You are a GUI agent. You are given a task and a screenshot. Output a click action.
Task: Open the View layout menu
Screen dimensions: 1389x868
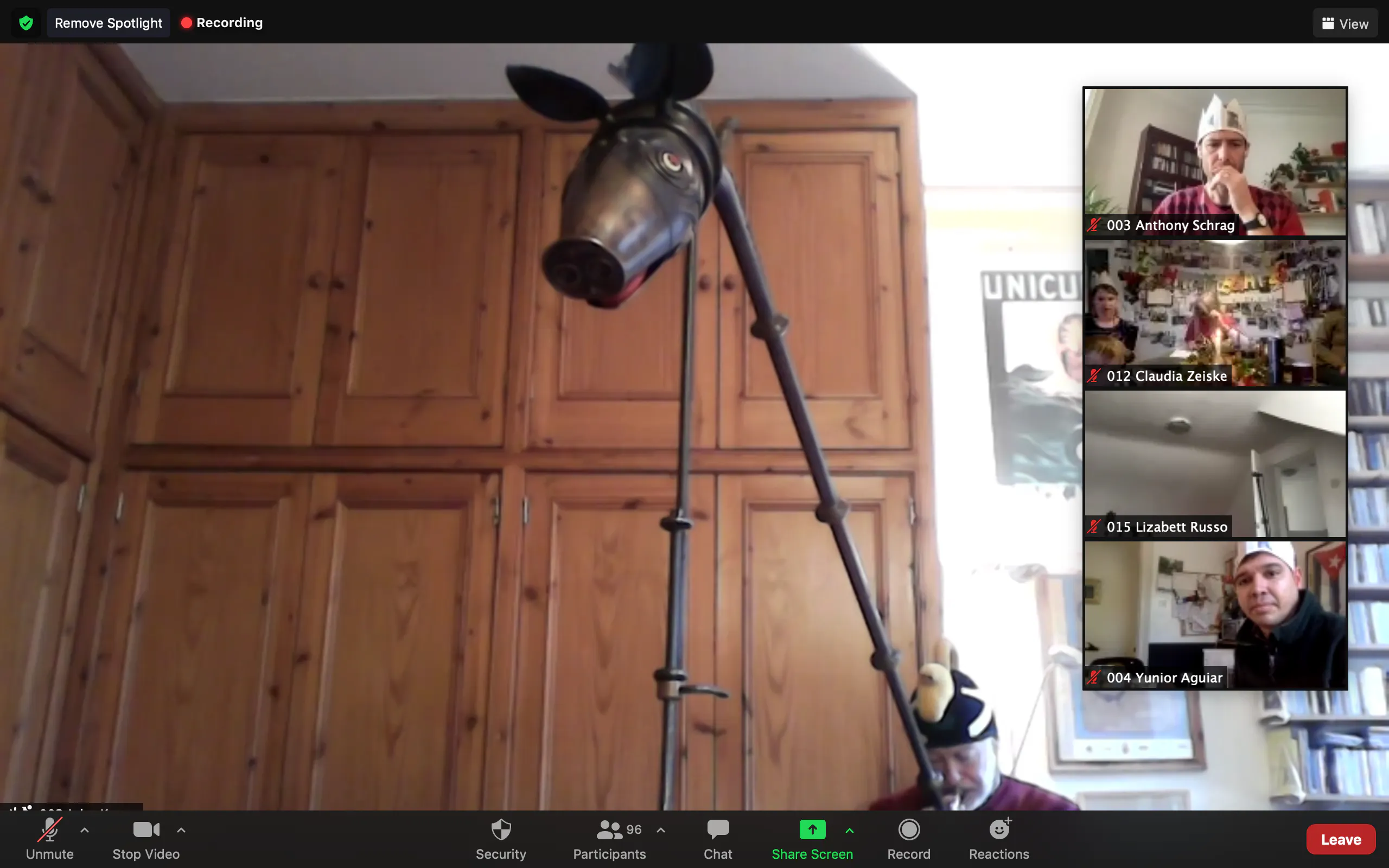[1345, 23]
